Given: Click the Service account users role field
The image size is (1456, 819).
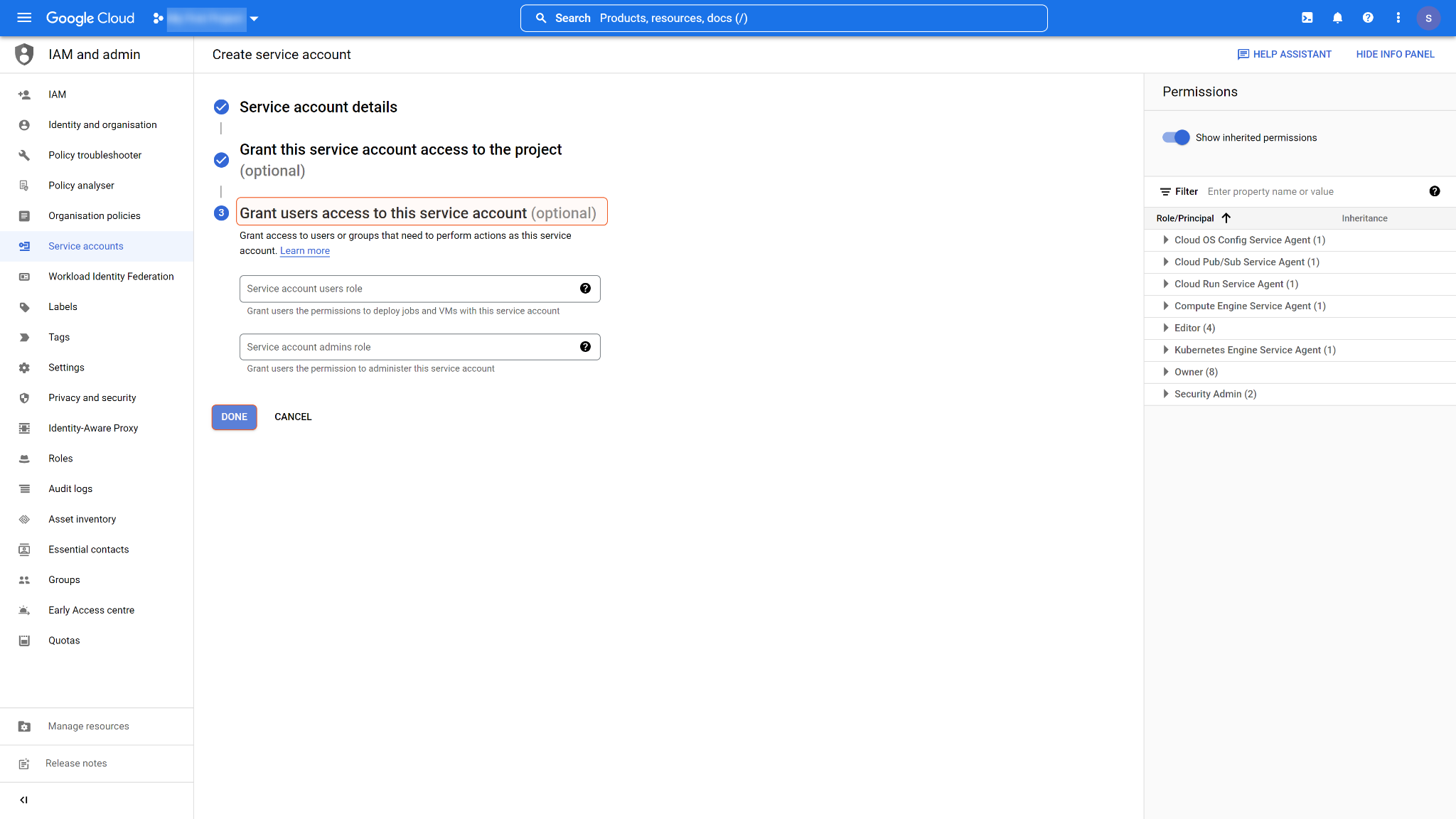Looking at the screenshot, I should 409,289.
